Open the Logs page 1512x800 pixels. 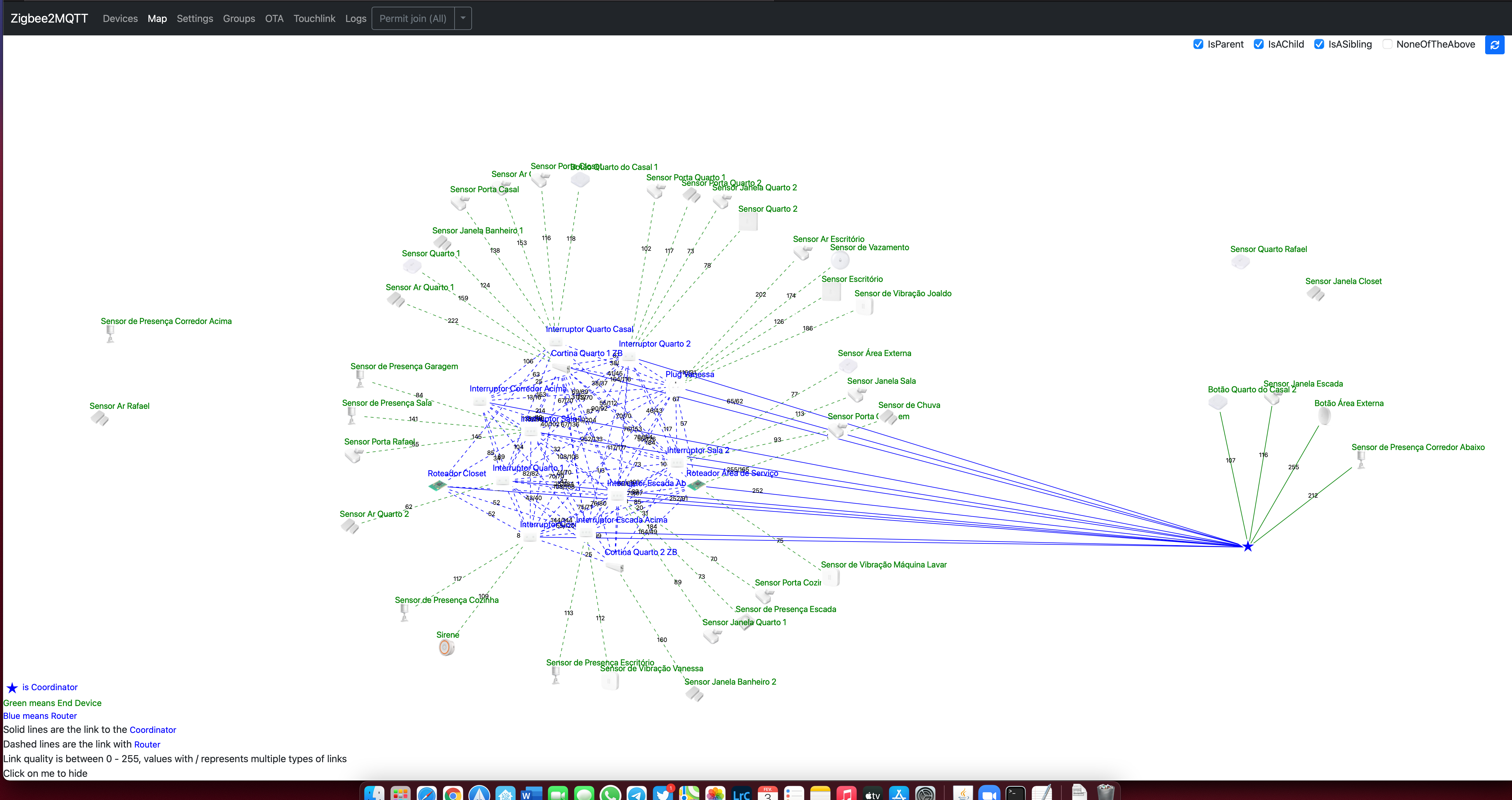coord(356,18)
